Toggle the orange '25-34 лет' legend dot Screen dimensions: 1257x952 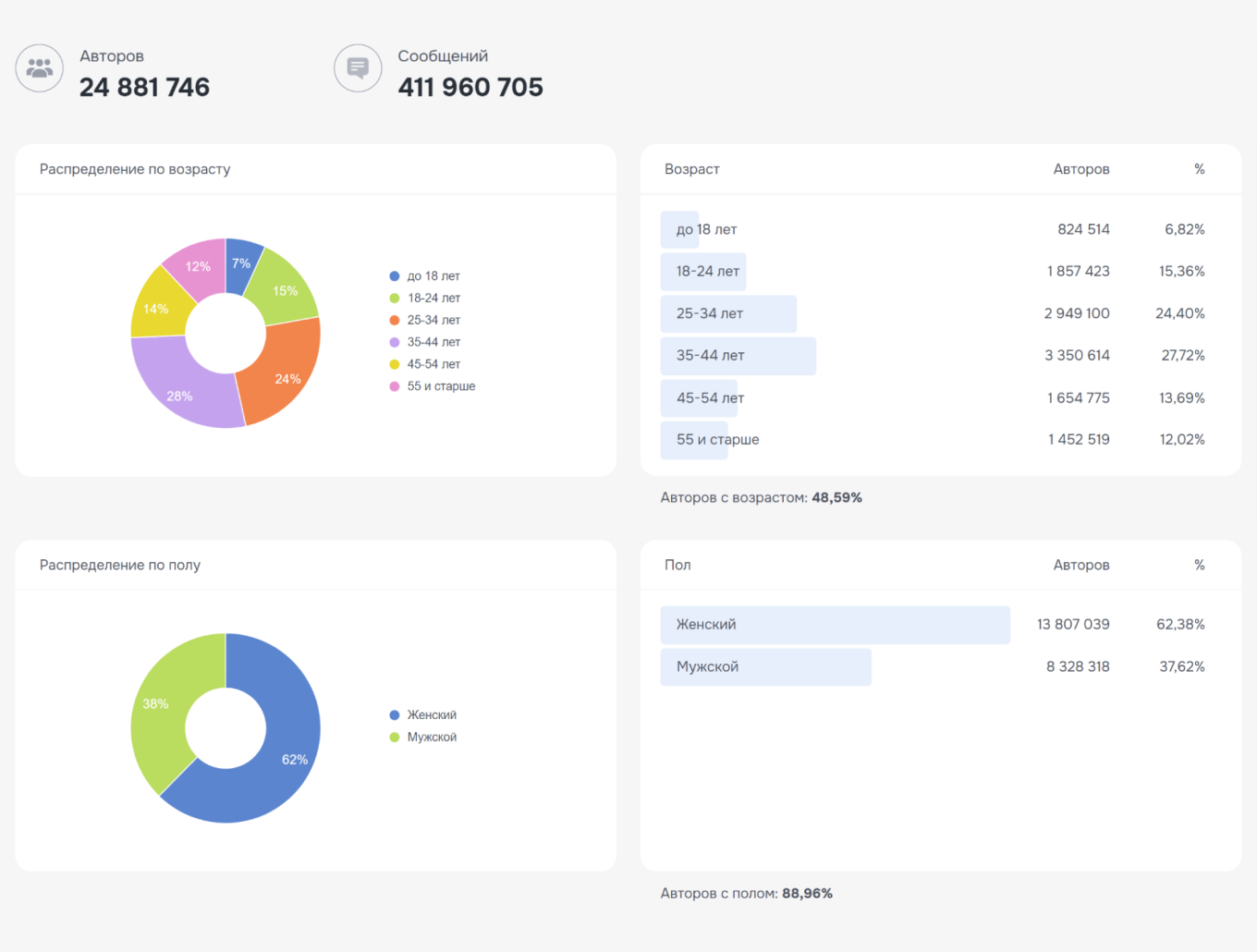click(395, 321)
